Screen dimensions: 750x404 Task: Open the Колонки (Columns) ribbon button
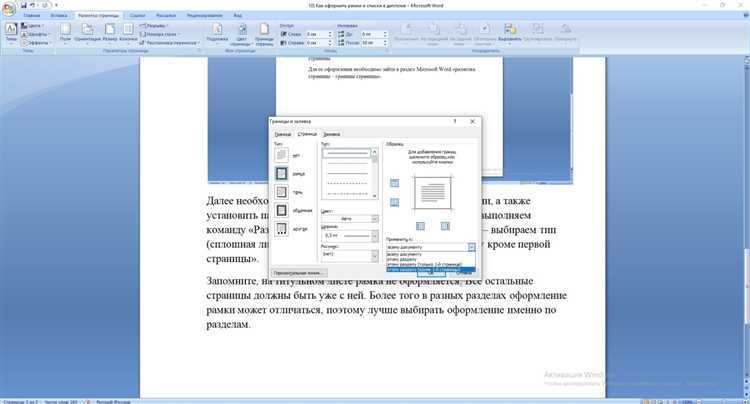pos(128,33)
